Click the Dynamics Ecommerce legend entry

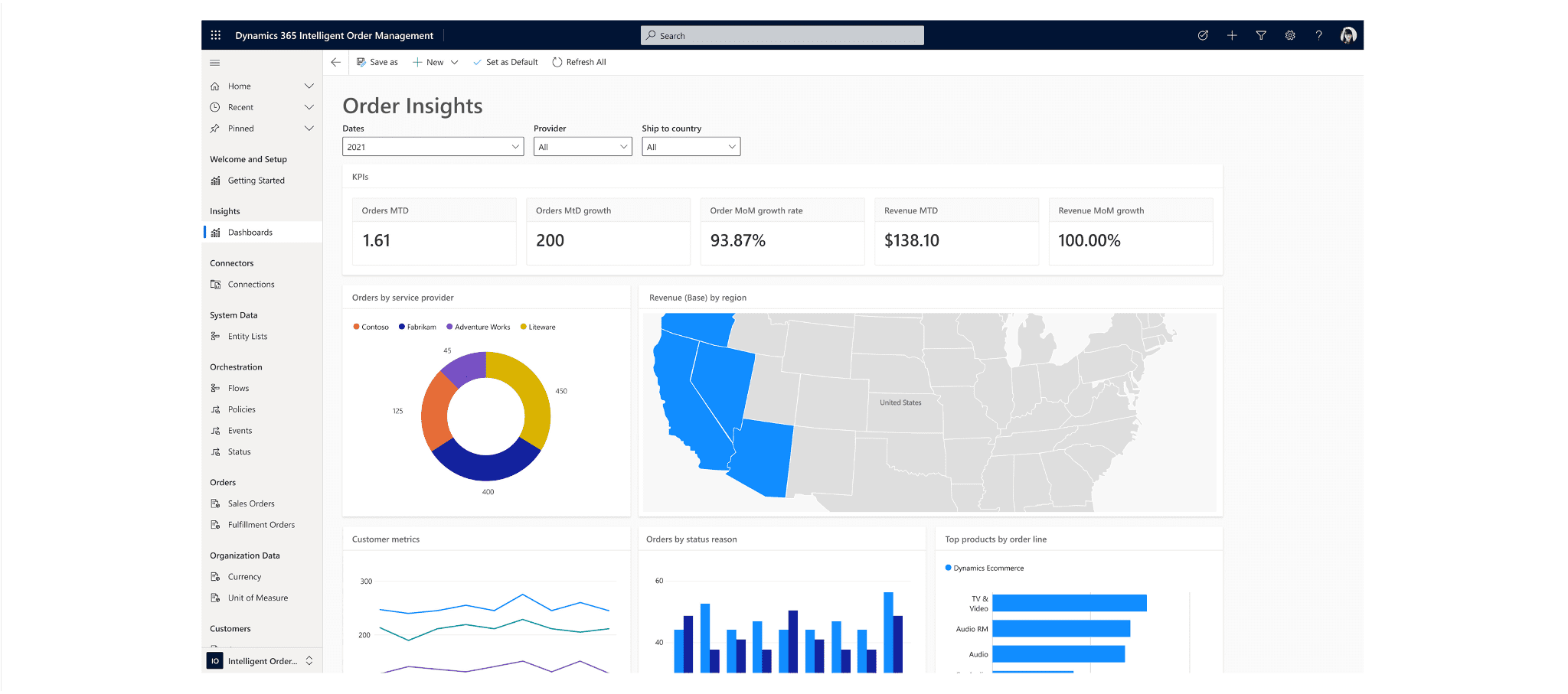[985, 568]
